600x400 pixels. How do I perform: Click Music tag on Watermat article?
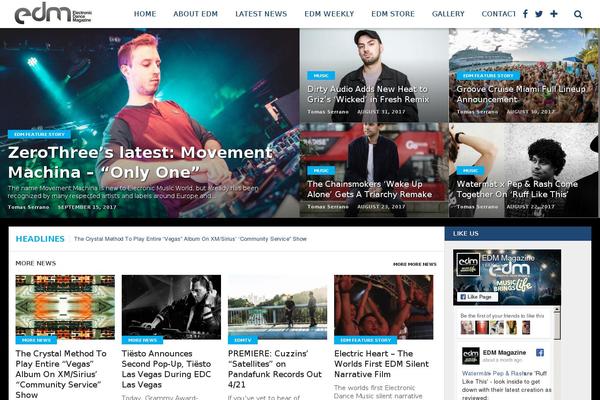click(470, 171)
